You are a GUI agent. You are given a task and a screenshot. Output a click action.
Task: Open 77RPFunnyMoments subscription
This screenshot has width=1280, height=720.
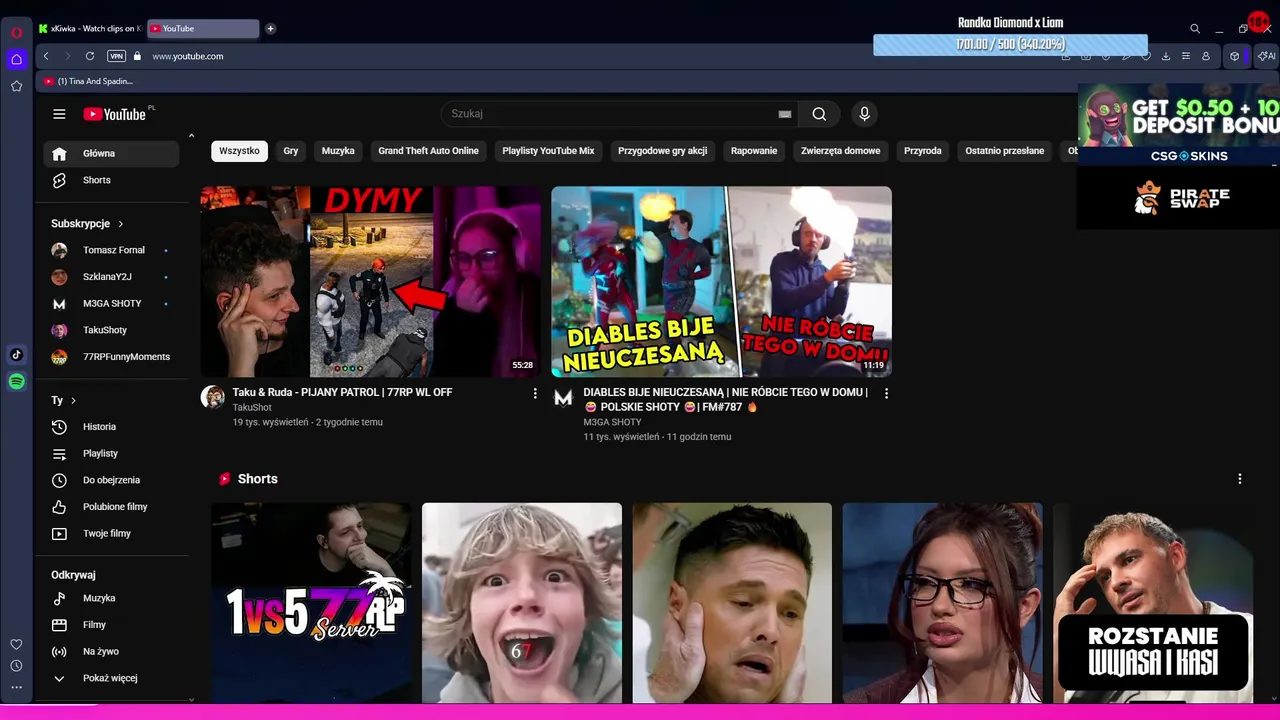pos(111,357)
